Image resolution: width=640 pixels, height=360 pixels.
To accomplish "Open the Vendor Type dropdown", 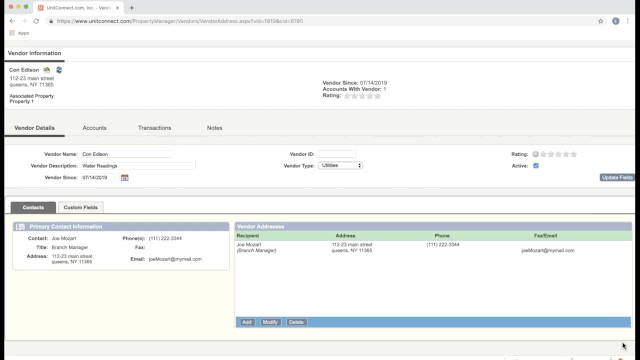I will [340, 165].
